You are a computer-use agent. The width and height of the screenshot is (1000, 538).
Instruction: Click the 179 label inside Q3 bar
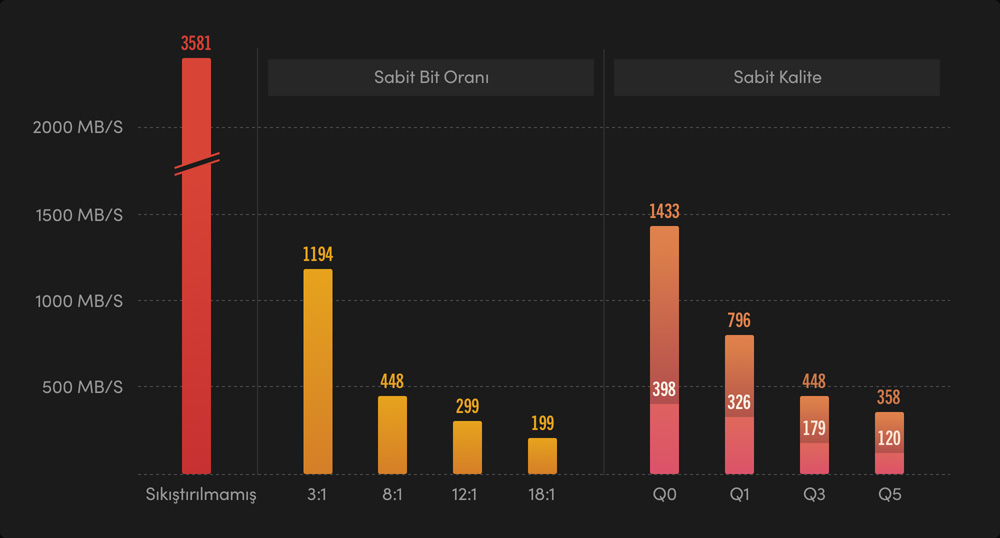point(814,428)
